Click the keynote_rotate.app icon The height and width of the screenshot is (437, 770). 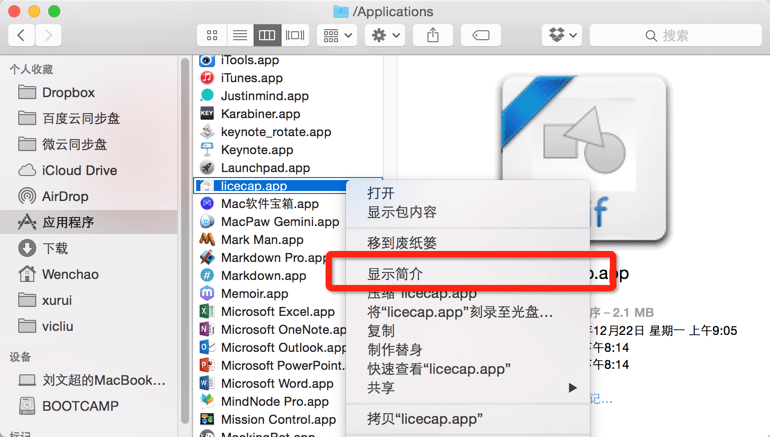[x=207, y=132]
